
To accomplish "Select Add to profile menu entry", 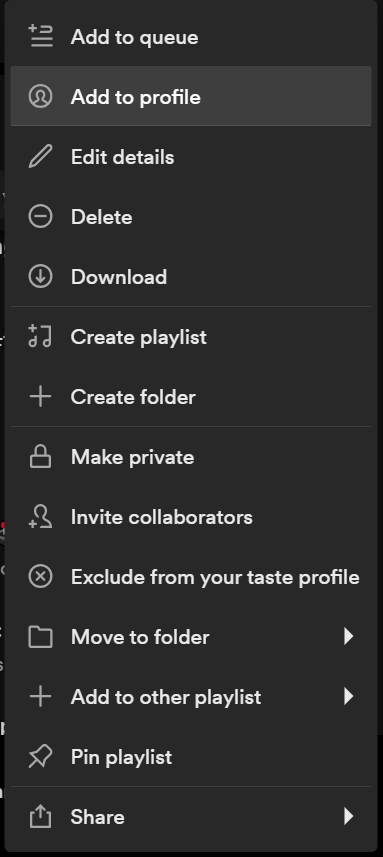I will pos(191,96).
